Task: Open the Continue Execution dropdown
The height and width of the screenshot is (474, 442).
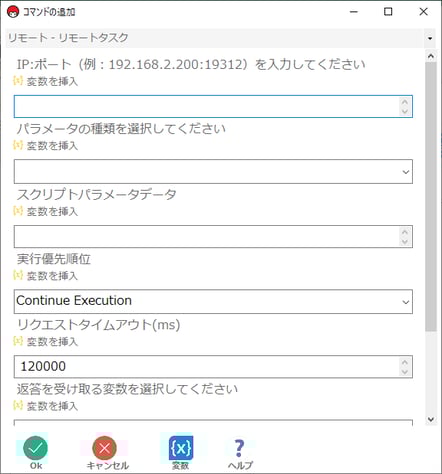Action: click(213, 301)
